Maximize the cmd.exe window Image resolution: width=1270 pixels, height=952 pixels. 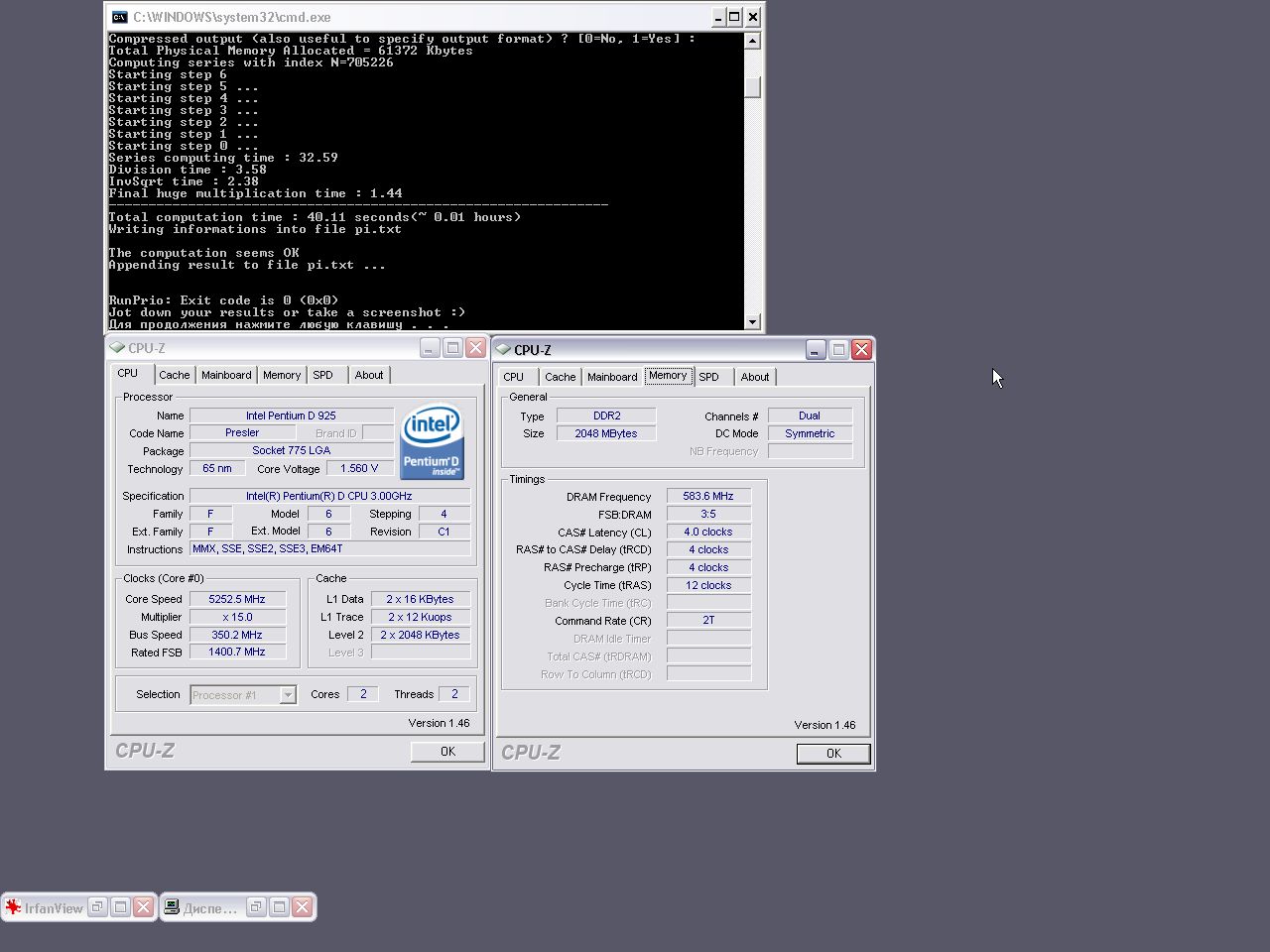click(734, 17)
